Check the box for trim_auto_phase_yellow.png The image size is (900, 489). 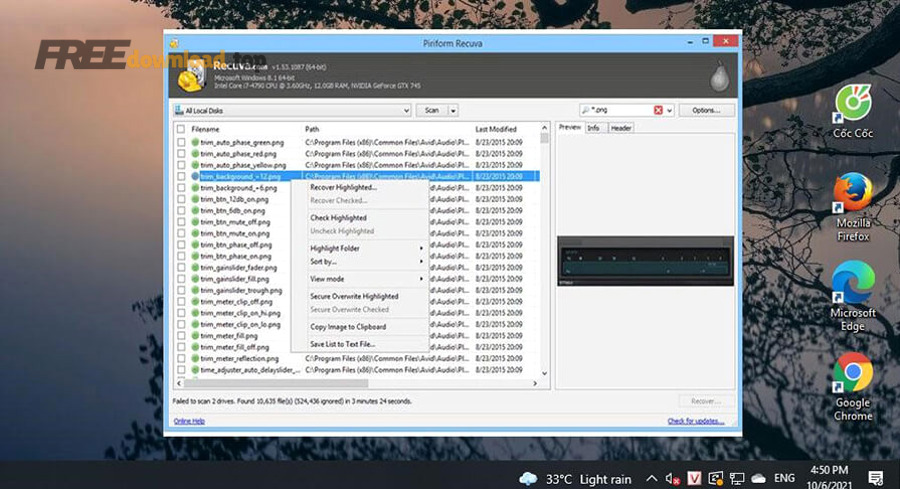(181, 165)
